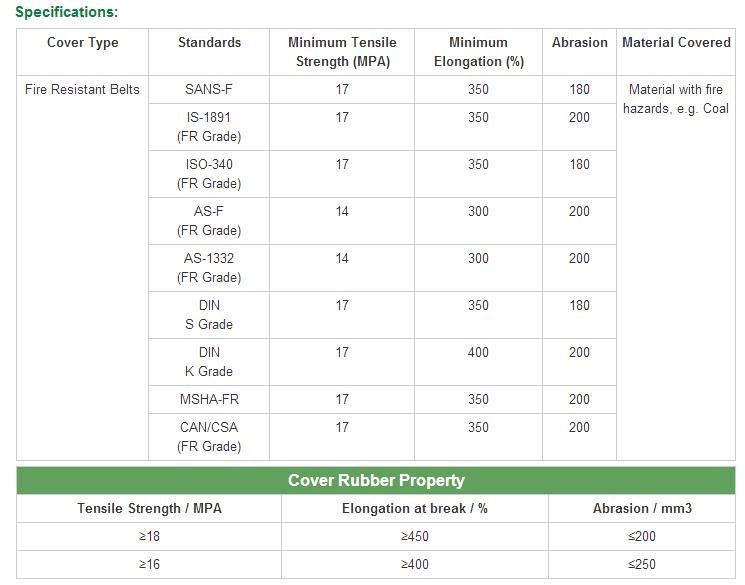Click the DIN K Grade cell

pos(209,361)
